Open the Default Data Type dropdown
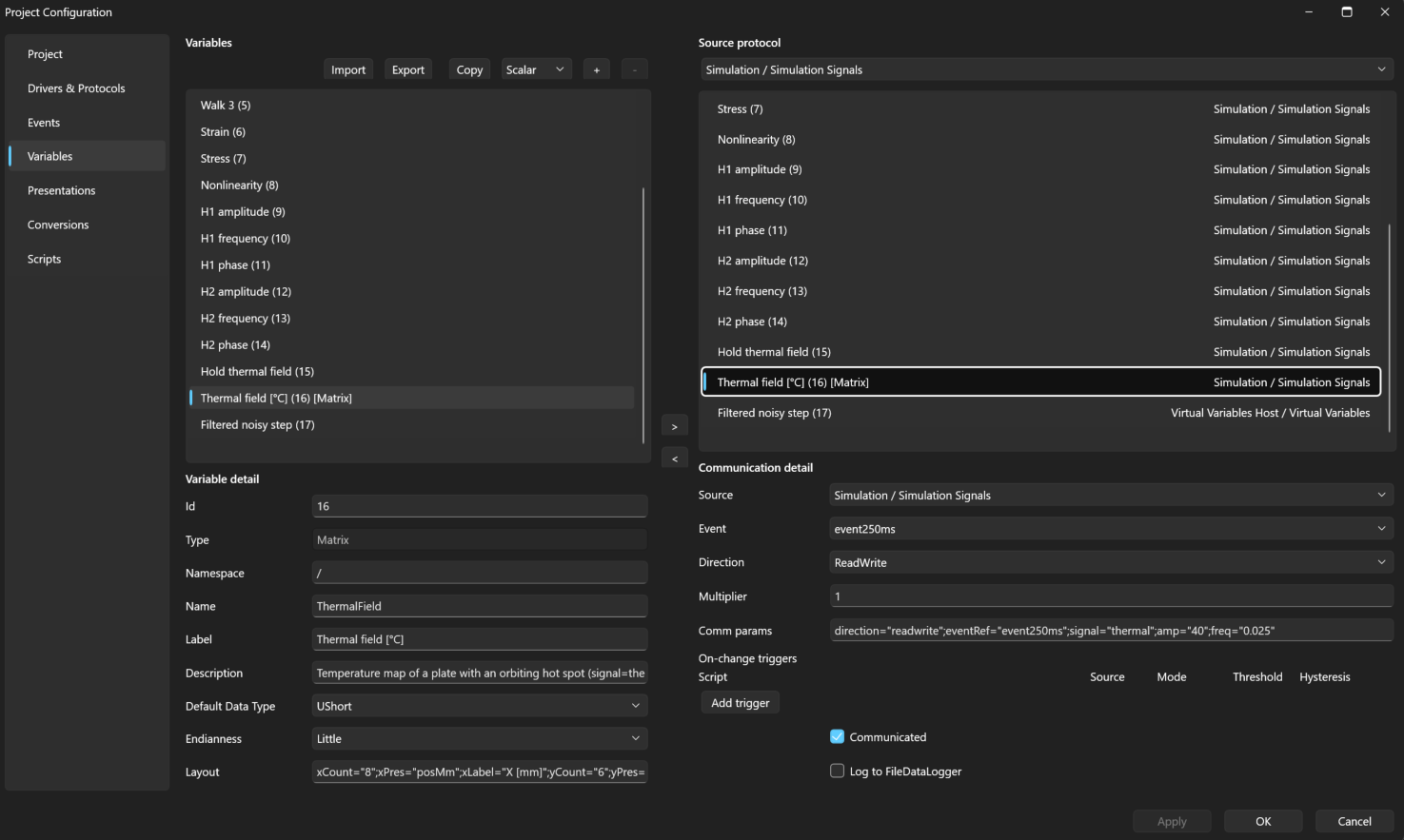The width and height of the screenshot is (1404, 840). pyautogui.click(x=480, y=706)
